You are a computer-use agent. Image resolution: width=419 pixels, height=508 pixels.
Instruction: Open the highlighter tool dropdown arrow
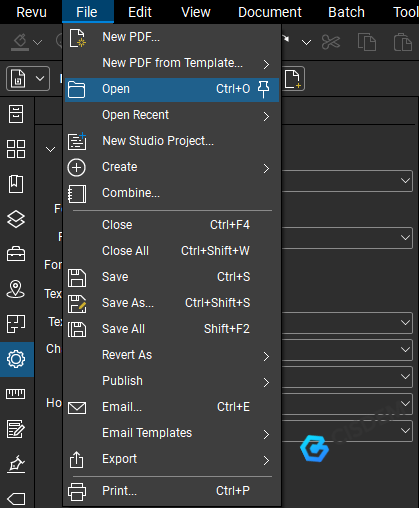tap(38, 42)
